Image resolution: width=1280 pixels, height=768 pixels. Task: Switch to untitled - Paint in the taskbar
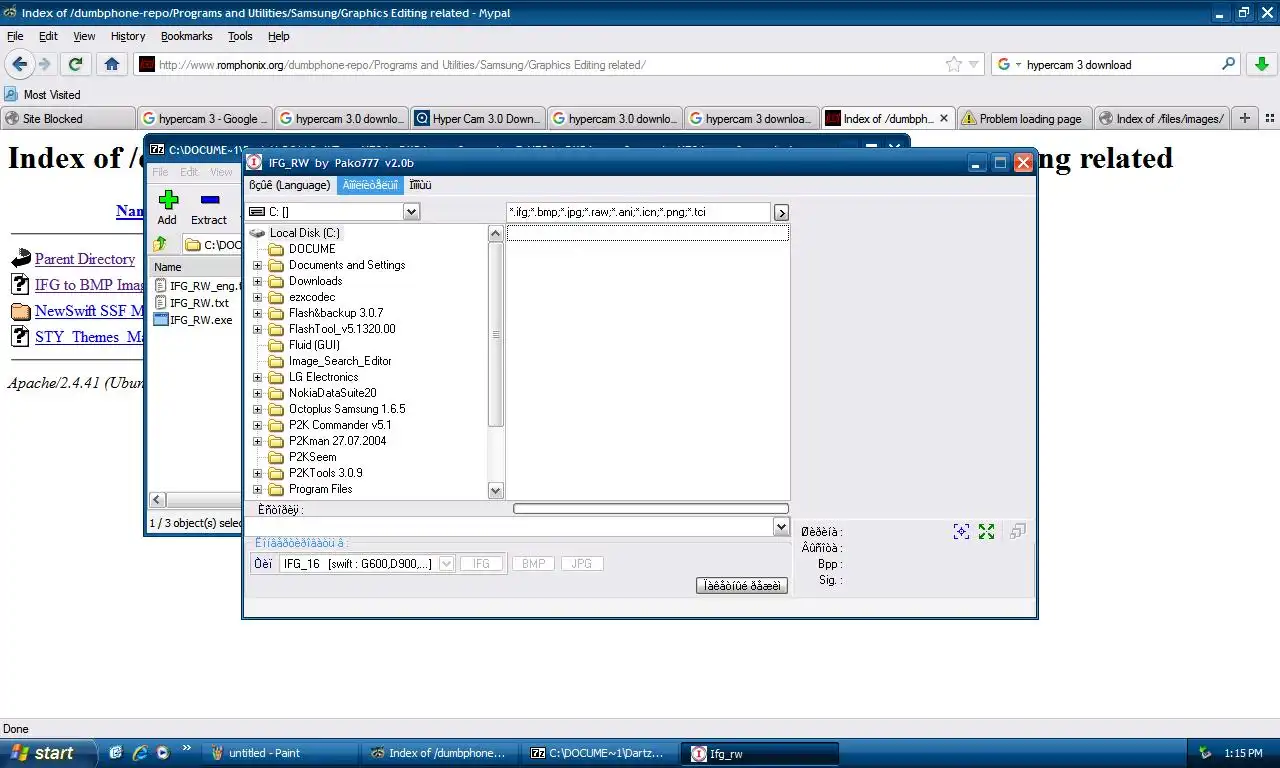pos(279,753)
